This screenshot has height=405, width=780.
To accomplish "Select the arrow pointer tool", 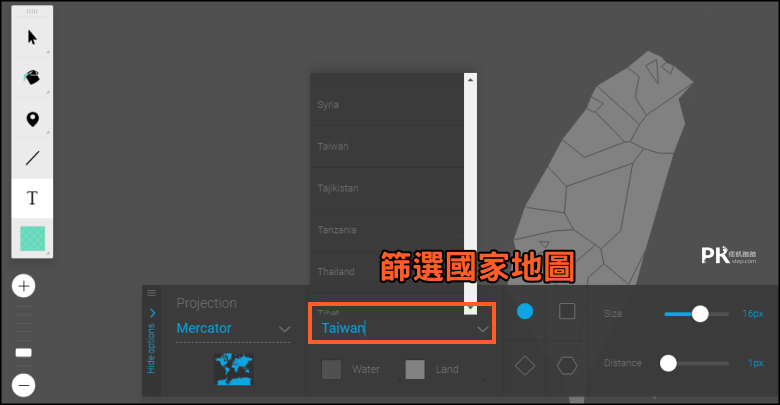I will [x=32, y=37].
